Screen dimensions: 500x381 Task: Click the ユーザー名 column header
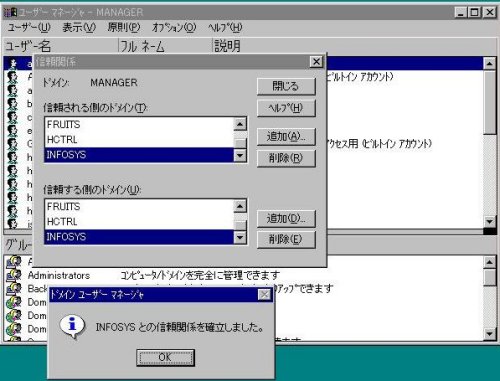(61, 46)
